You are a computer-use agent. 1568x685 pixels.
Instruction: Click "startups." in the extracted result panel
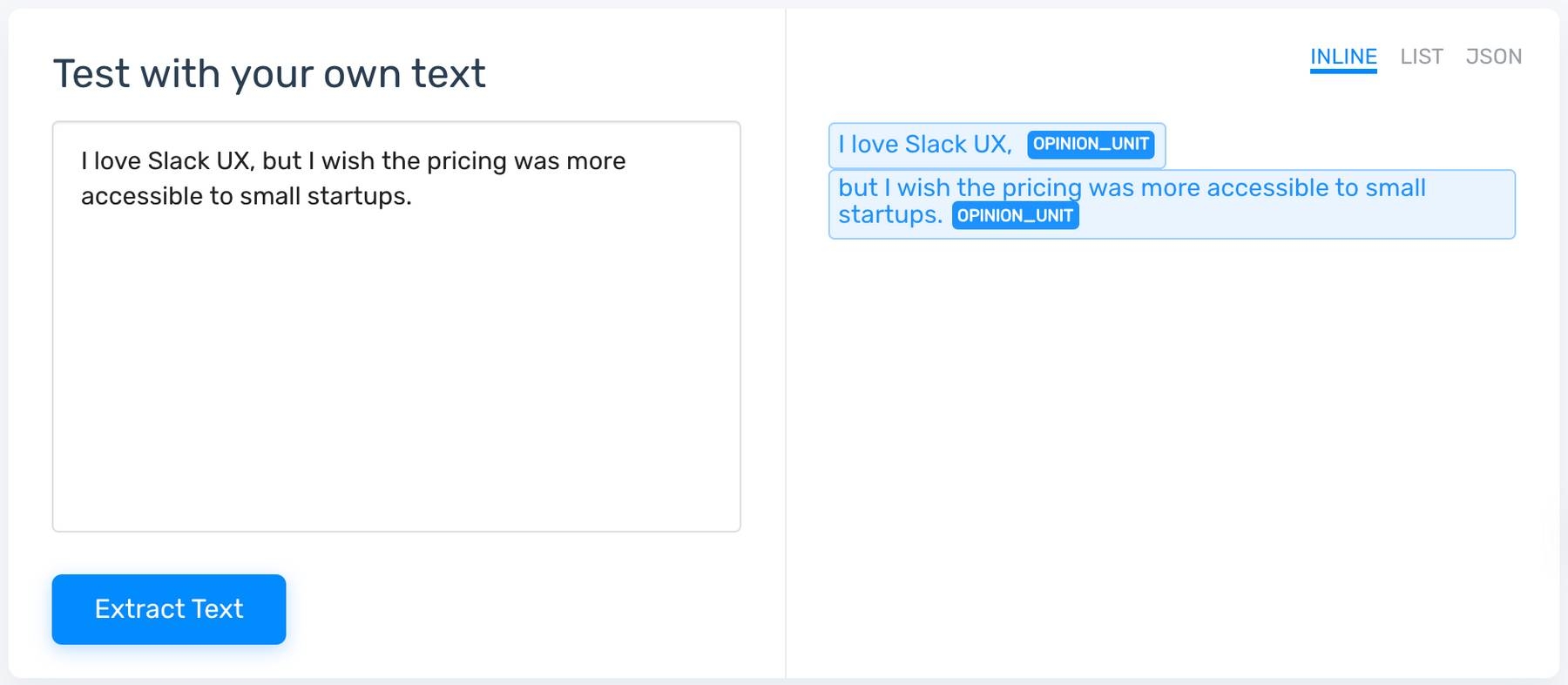tap(889, 215)
